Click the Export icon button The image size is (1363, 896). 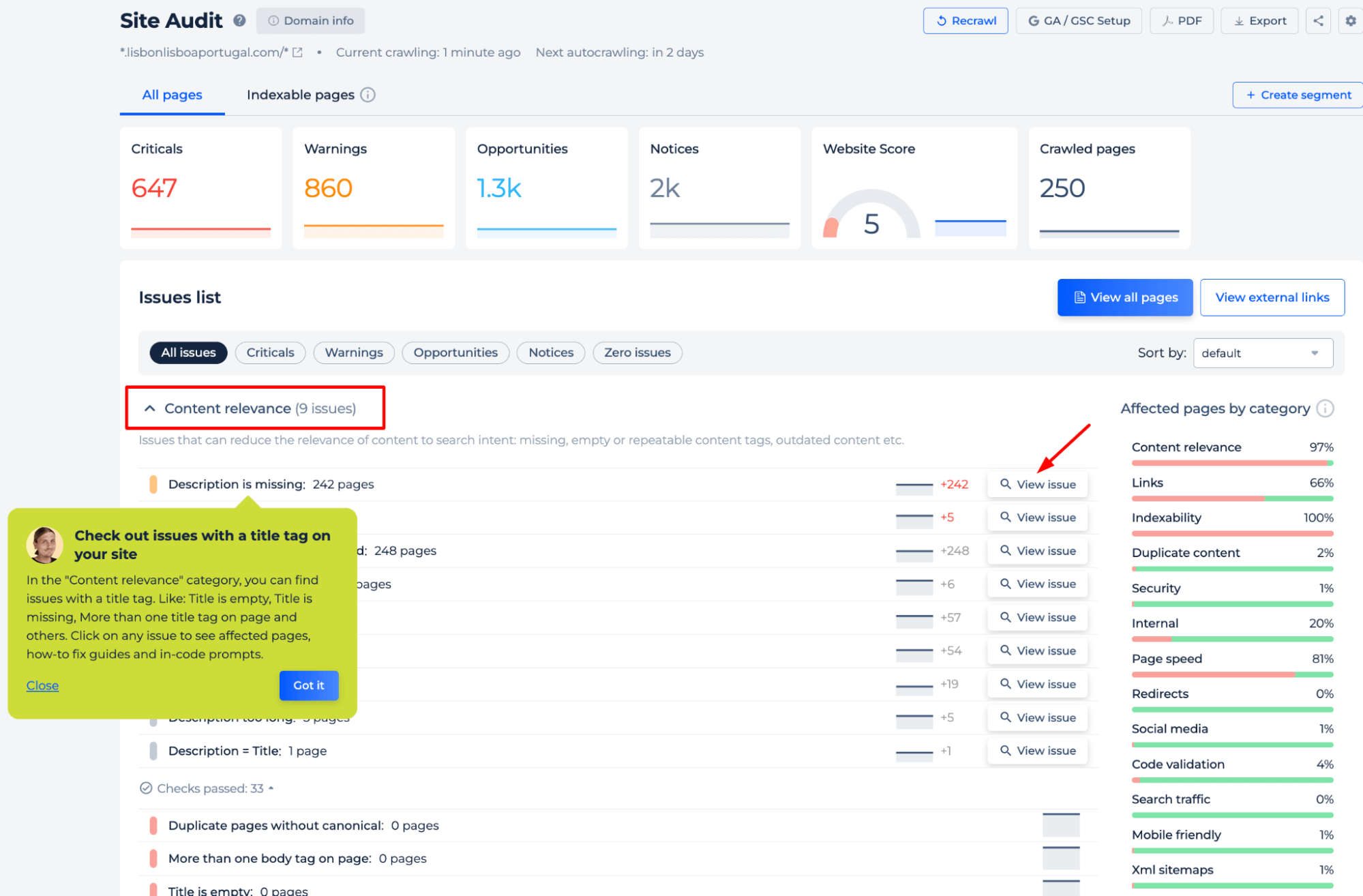pos(1261,19)
